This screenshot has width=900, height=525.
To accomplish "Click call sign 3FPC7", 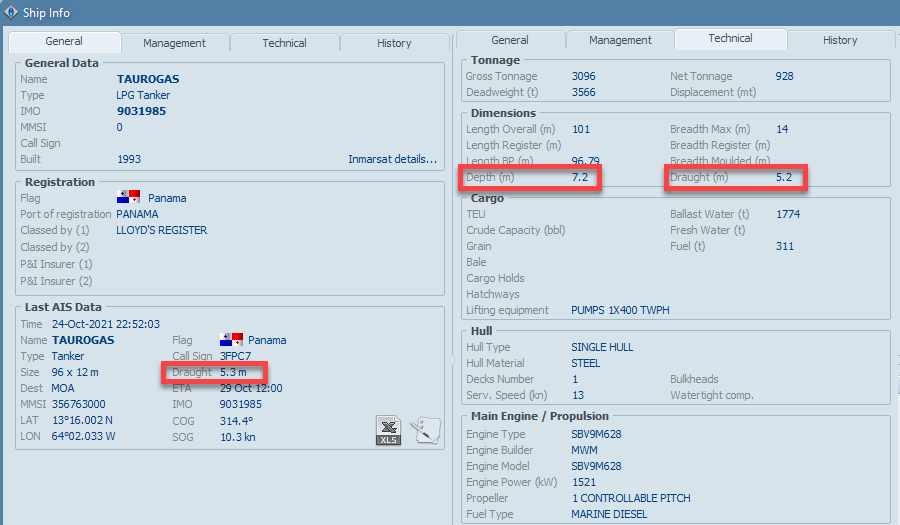I will (x=235, y=356).
